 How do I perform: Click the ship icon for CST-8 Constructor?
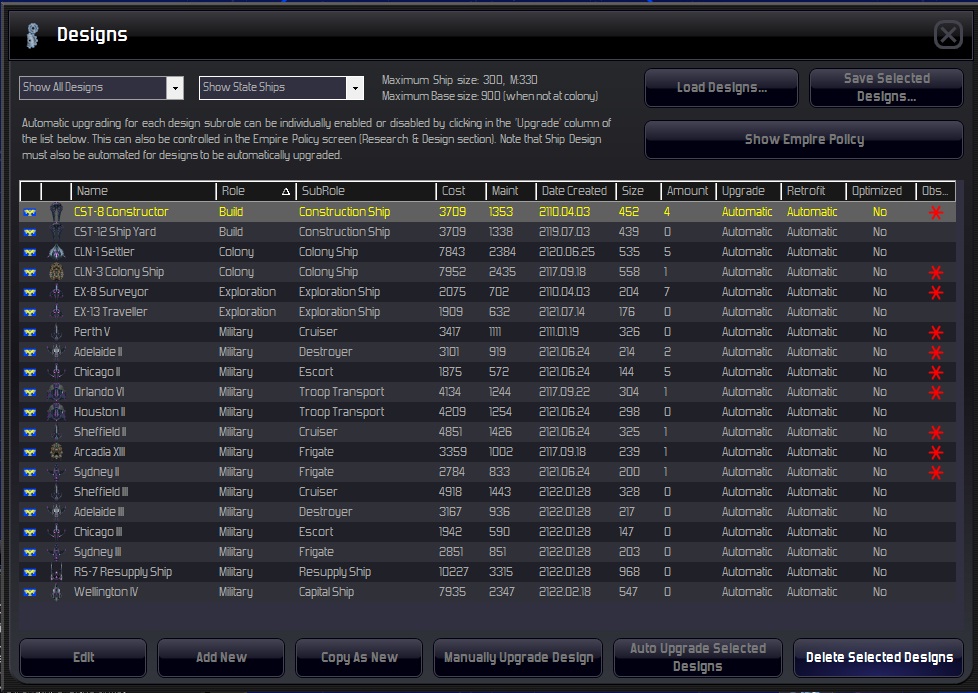(56, 212)
